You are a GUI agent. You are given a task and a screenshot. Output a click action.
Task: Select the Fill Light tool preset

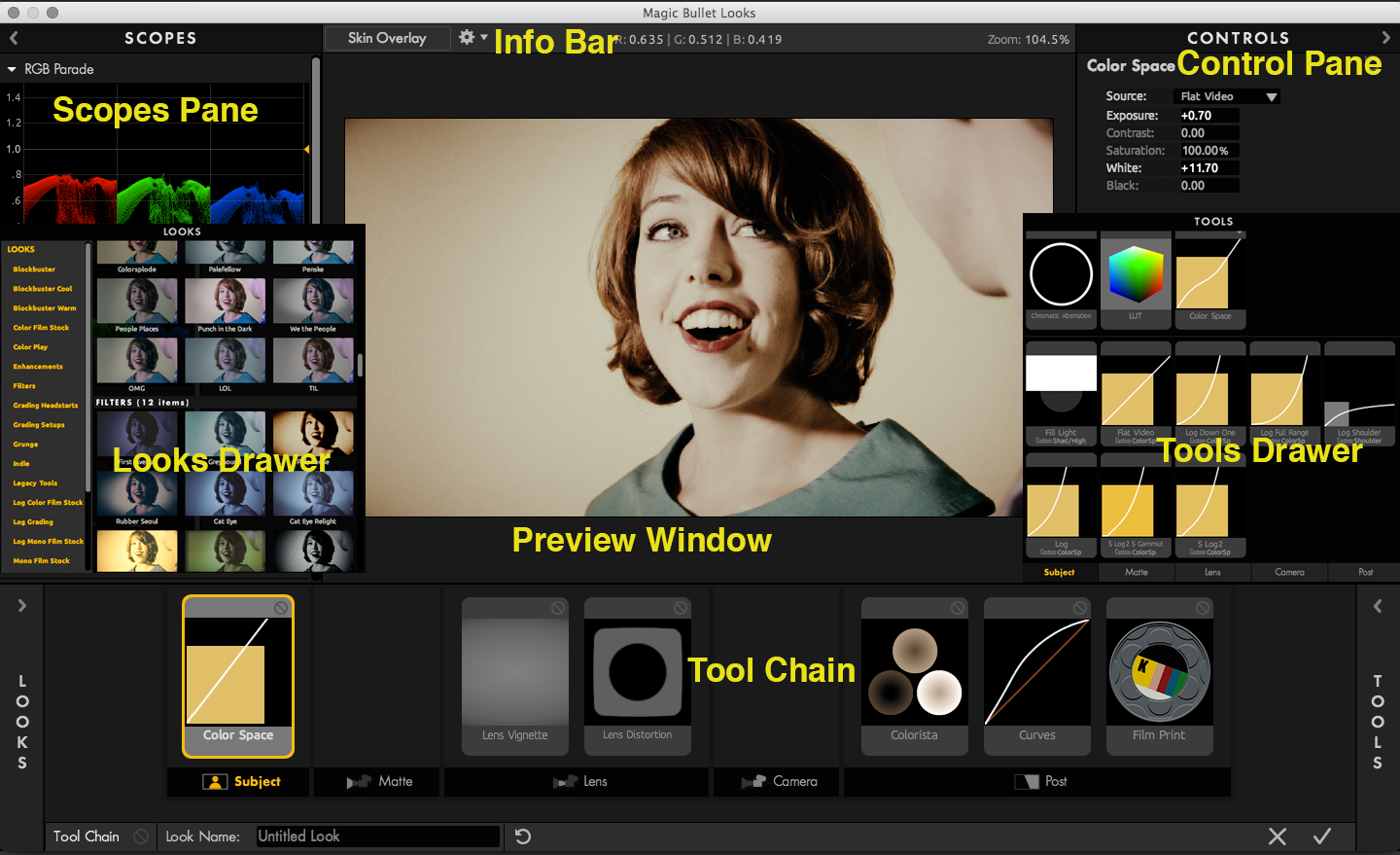click(1061, 394)
